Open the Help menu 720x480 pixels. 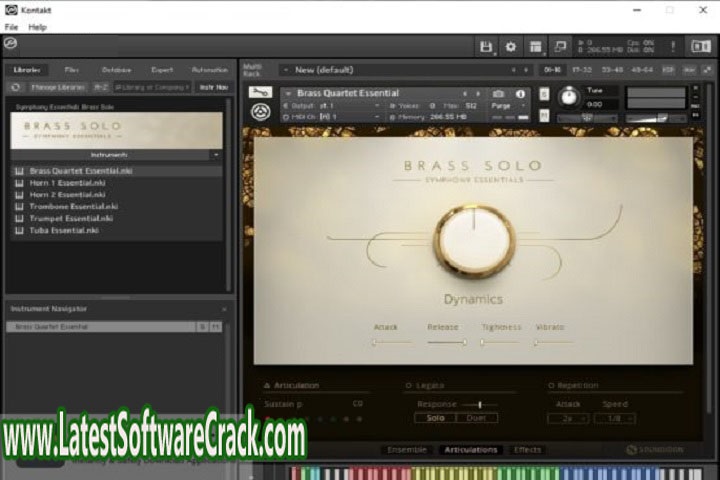coord(38,27)
